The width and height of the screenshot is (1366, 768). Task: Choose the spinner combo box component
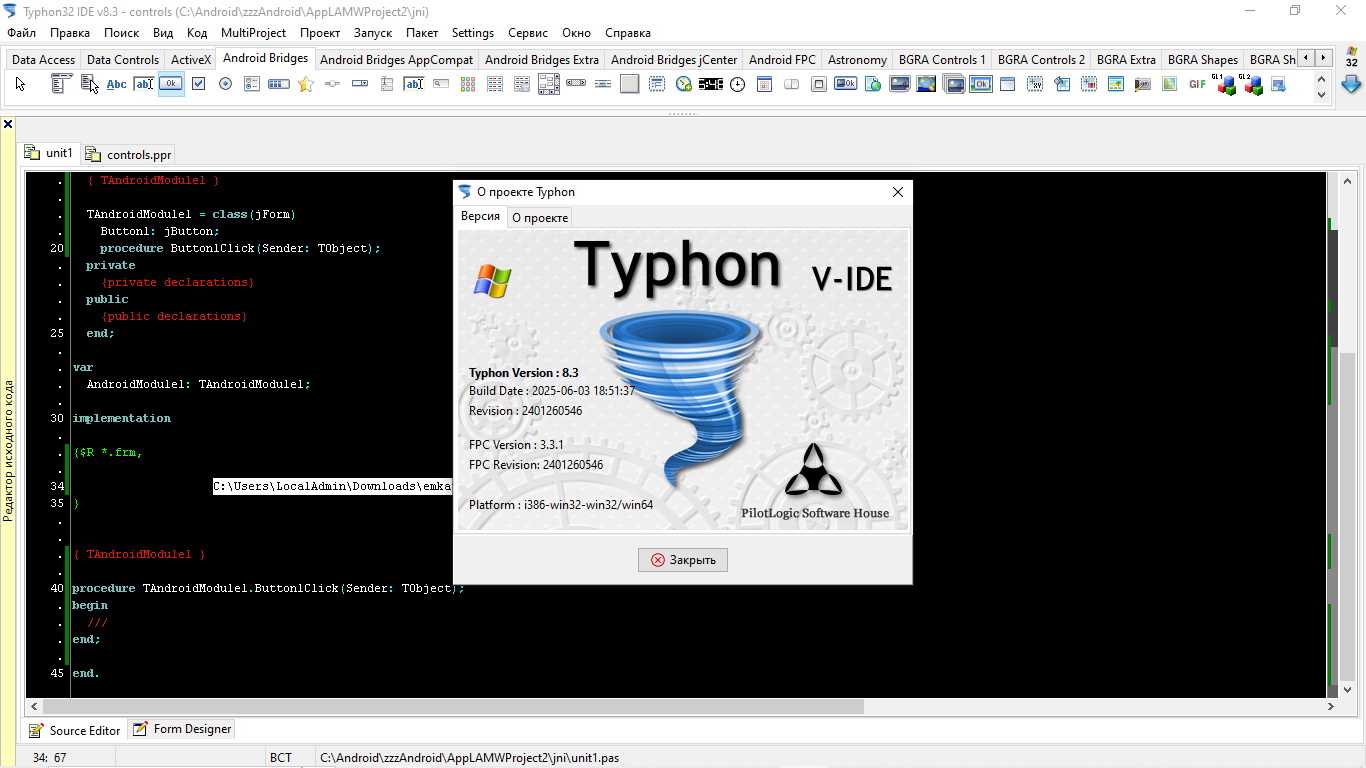point(360,84)
